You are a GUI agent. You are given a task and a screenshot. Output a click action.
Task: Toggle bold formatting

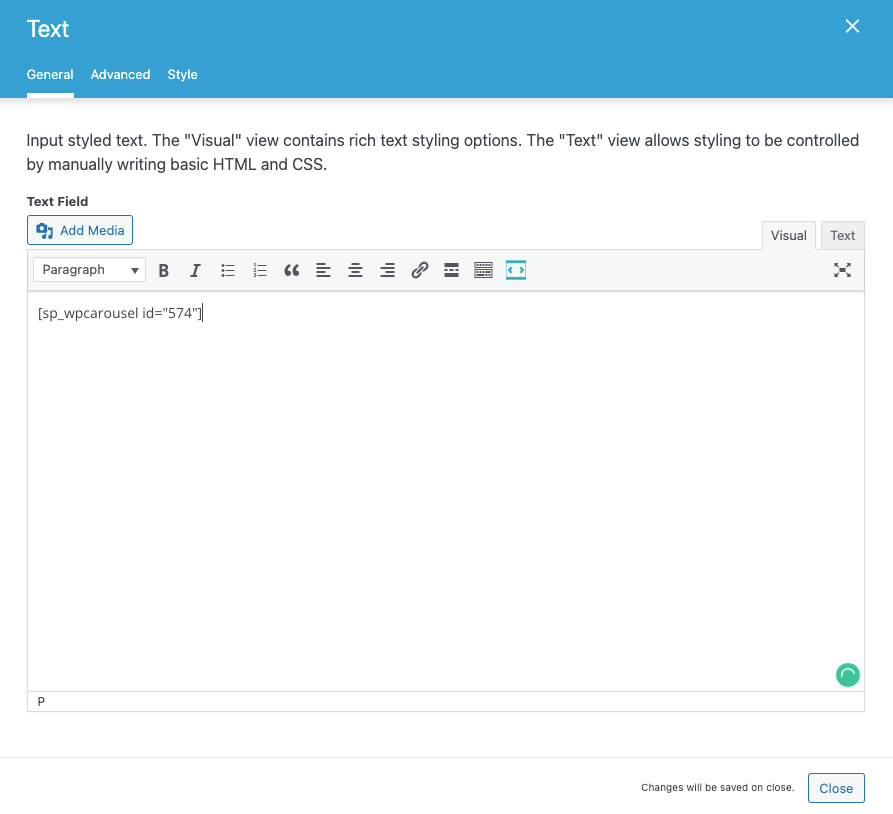coord(164,270)
